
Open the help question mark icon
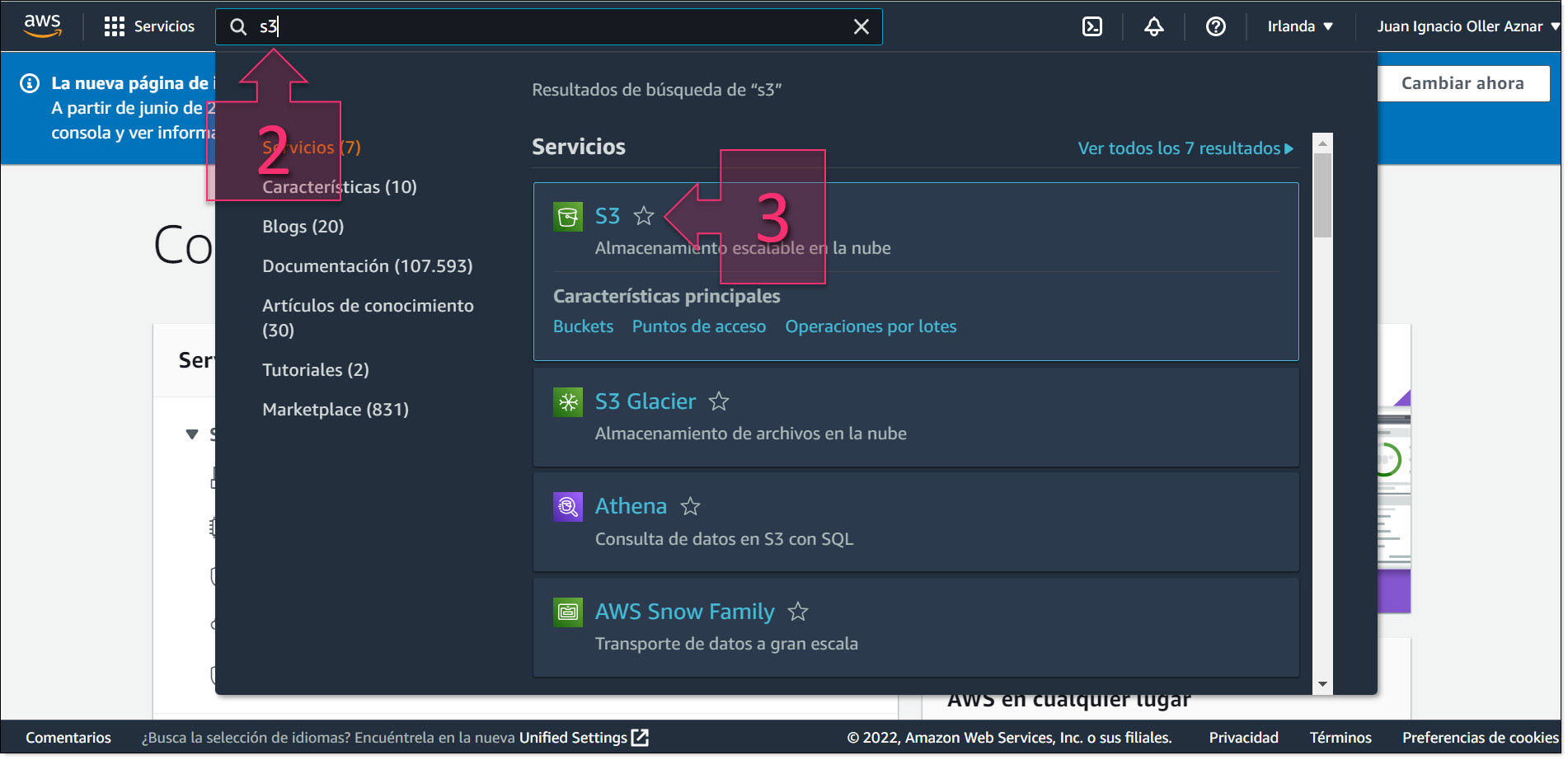tap(1214, 26)
